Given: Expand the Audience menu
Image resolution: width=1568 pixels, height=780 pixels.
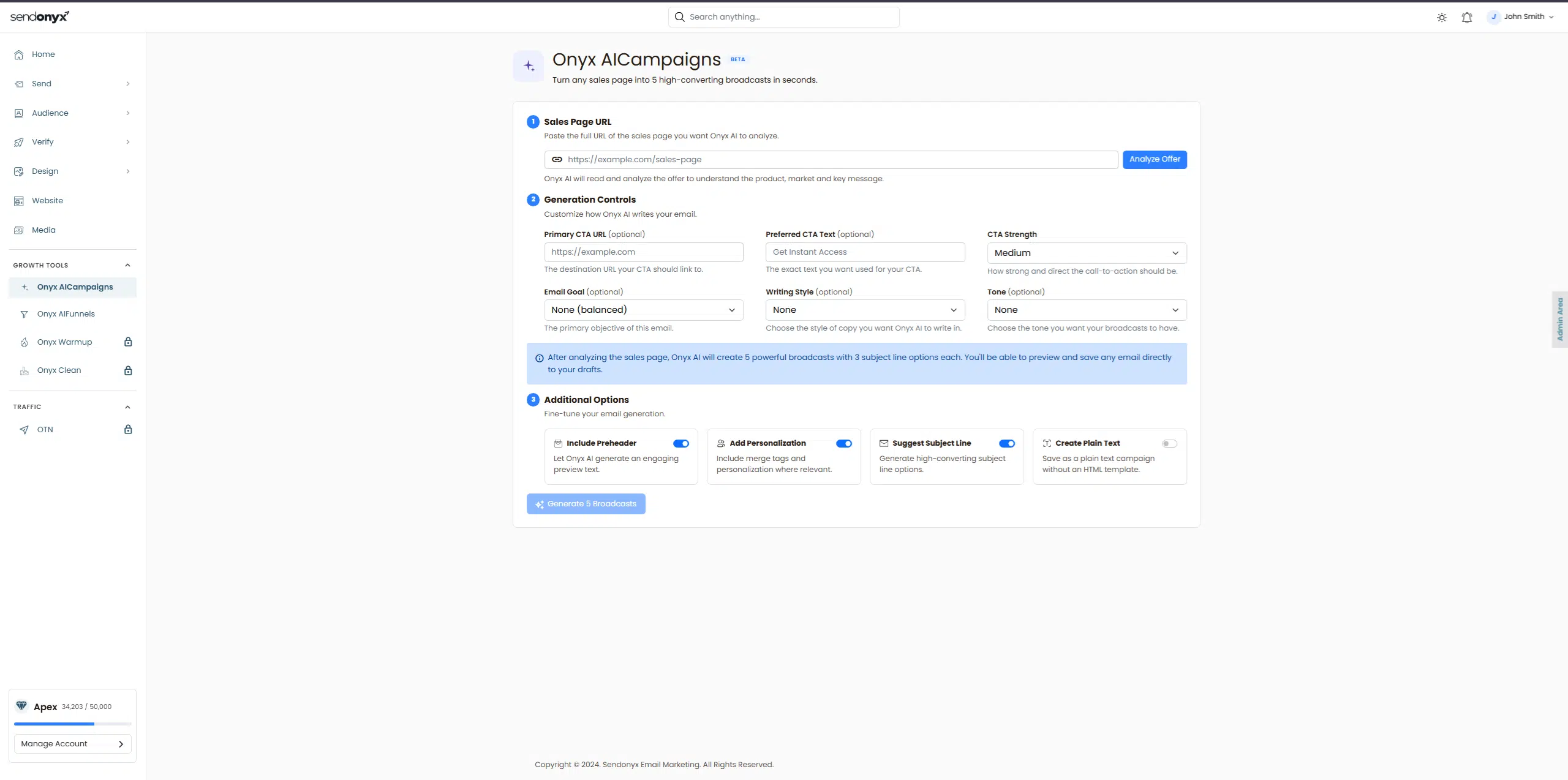Looking at the screenshot, I should click(72, 113).
